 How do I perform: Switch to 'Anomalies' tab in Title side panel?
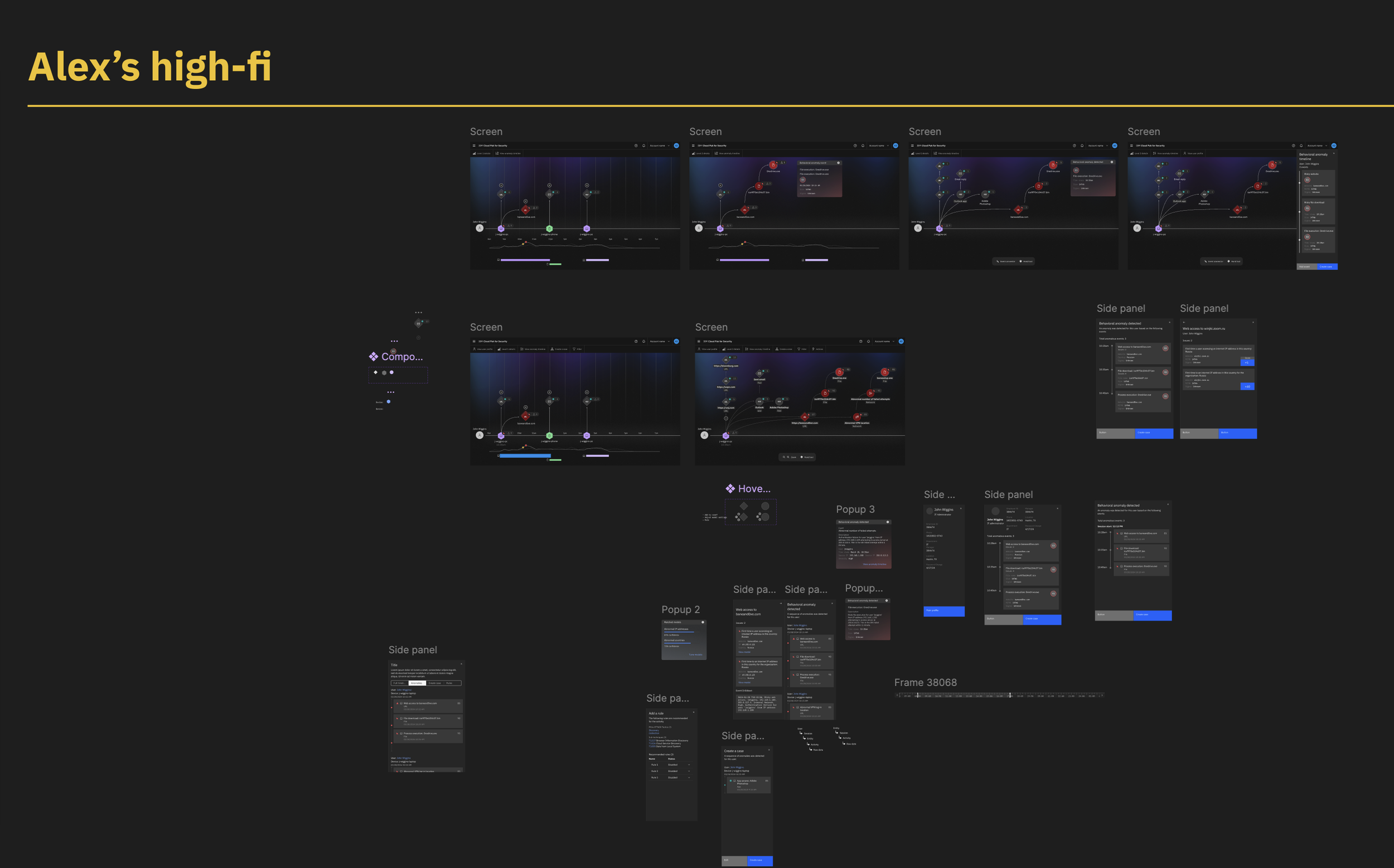coord(417,683)
